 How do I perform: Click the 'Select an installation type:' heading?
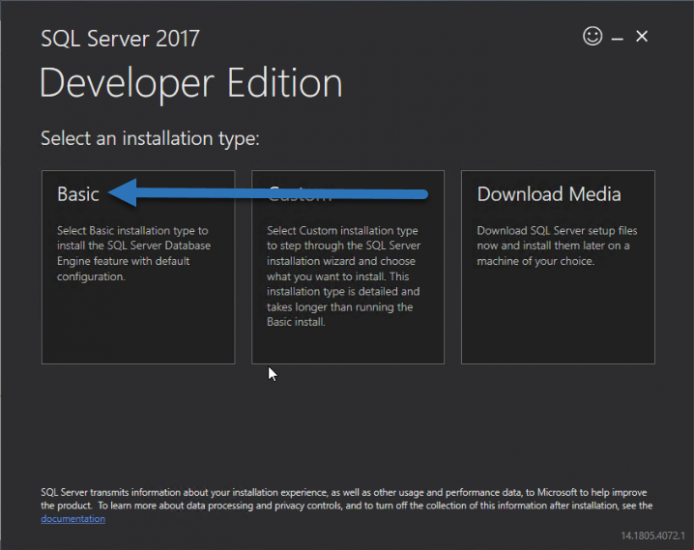(150, 138)
